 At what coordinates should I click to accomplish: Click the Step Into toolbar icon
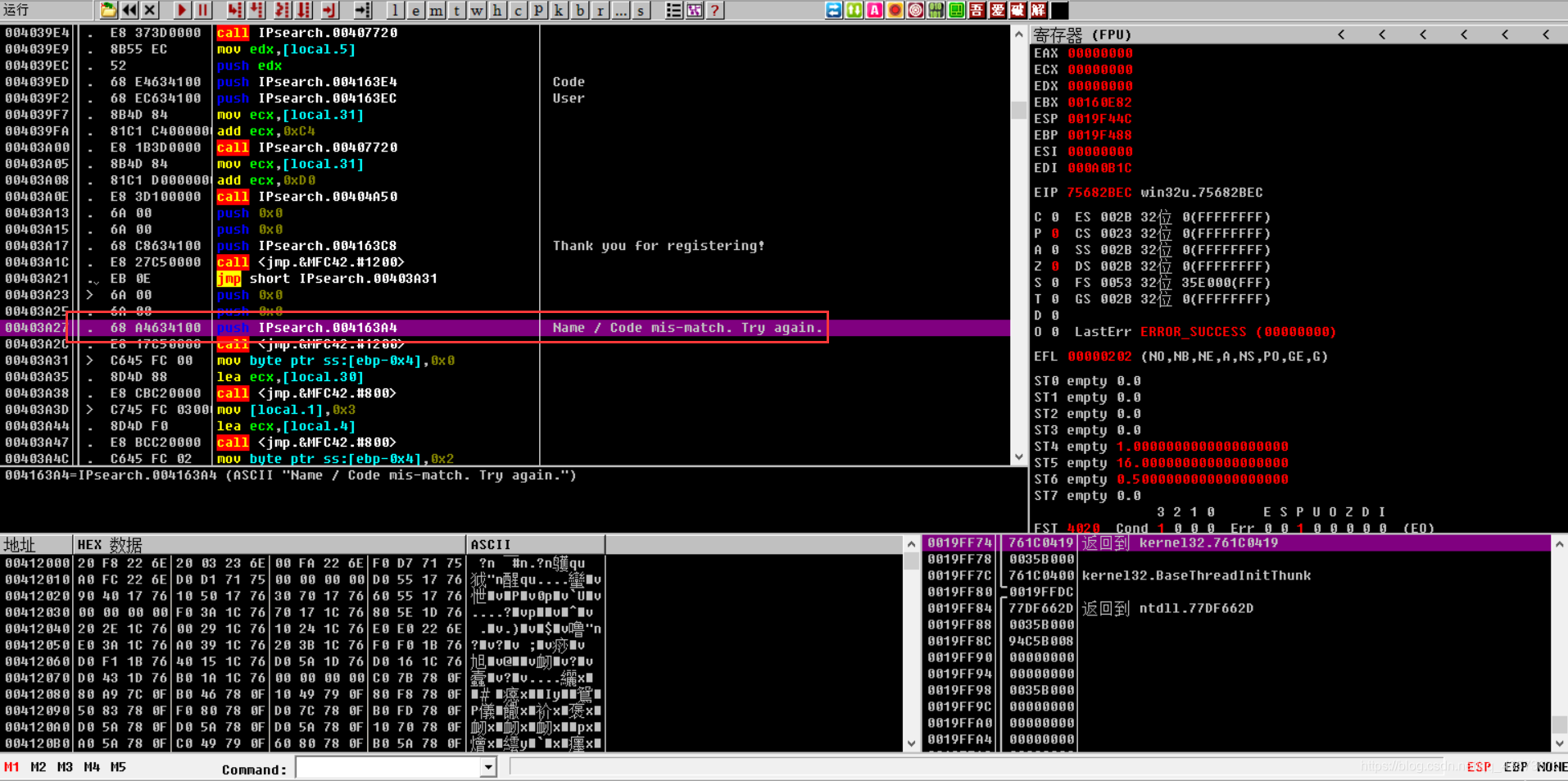click(x=235, y=10)
